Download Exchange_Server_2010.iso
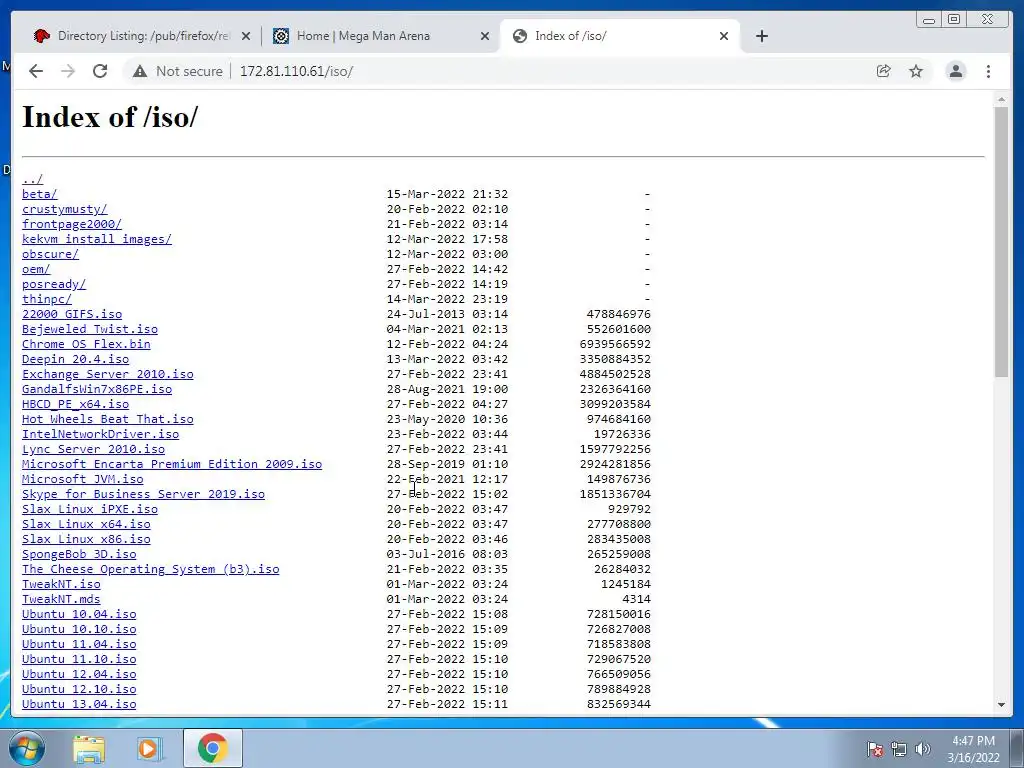1024x768 pixels. point(108,374)
